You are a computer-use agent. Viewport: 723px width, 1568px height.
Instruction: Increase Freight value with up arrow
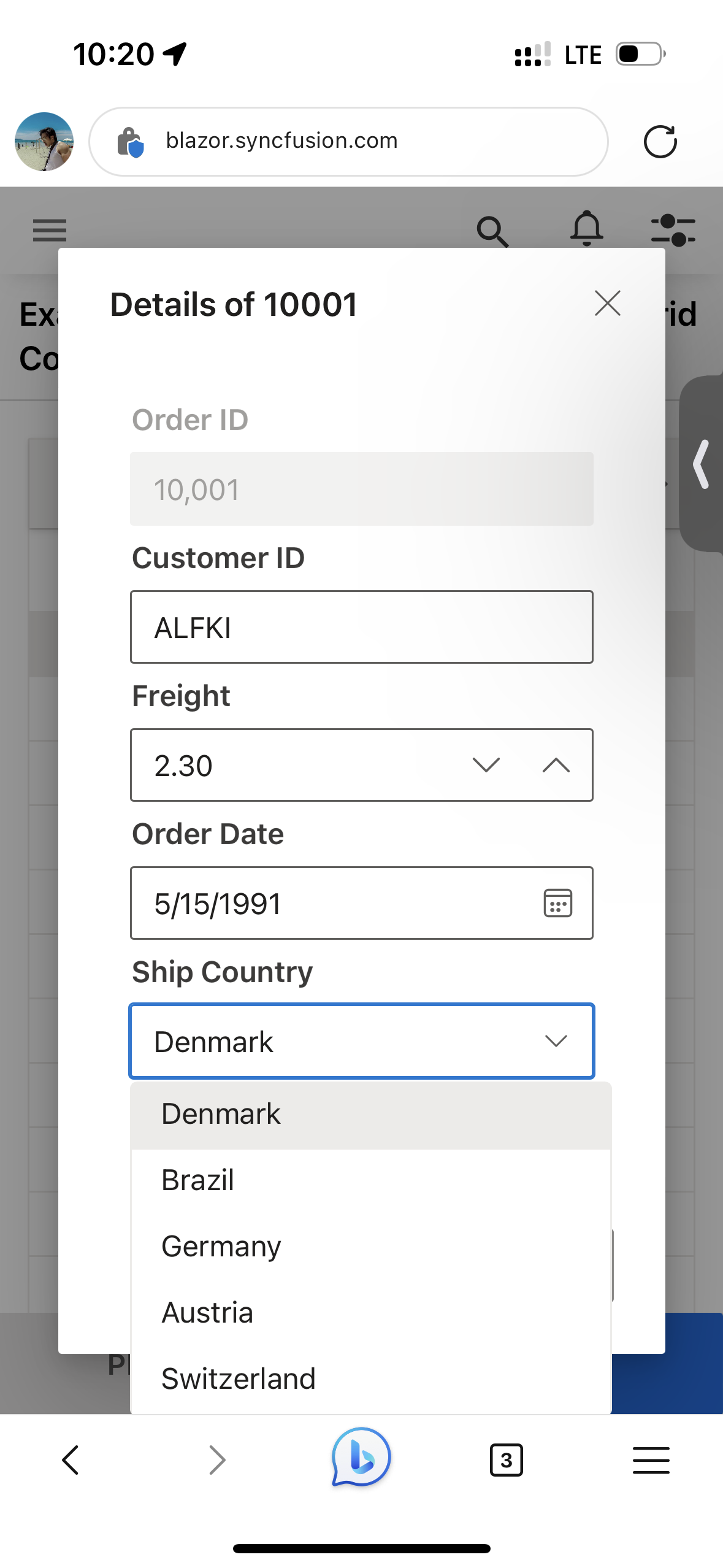(x=556, y=765)
